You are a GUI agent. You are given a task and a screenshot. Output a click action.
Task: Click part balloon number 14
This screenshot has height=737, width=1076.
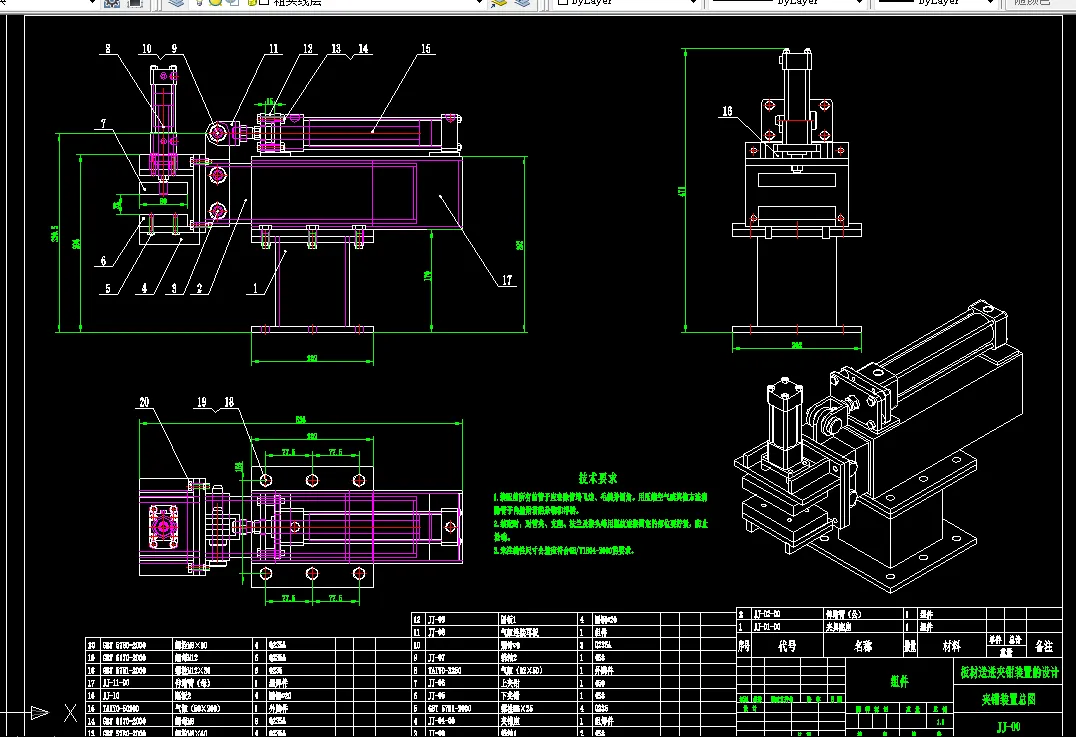[363, 49]
